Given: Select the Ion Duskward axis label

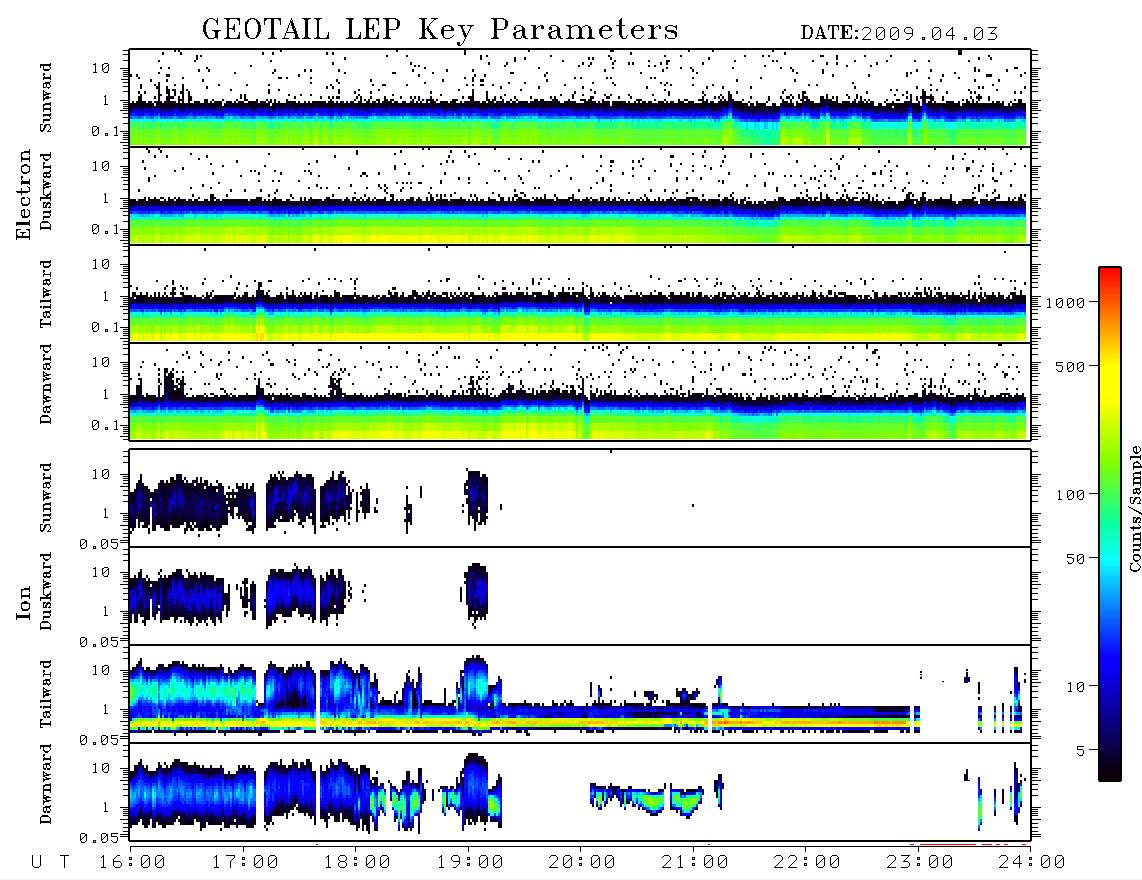Looking at the screenshot, I should click(x=46, y=592).
